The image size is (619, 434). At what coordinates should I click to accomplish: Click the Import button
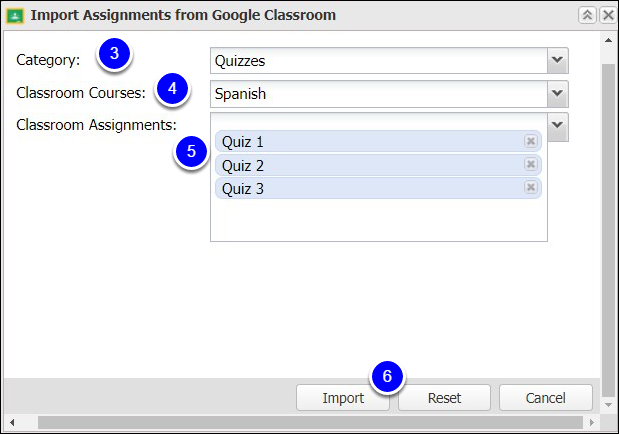pyautogui.click(x=343, y=398)
